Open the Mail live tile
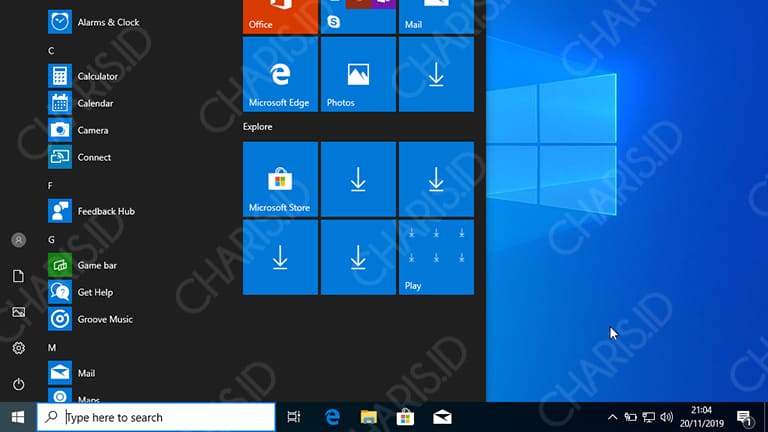Image resolution: width=768 pixels, height=432 pixels. coord(436,17)
